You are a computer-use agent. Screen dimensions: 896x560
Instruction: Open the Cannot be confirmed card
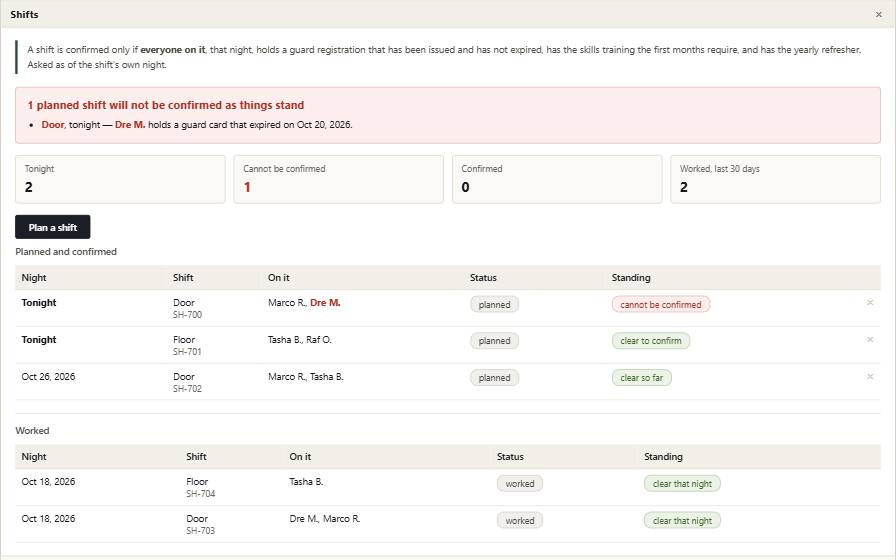(x=338, y=179)
